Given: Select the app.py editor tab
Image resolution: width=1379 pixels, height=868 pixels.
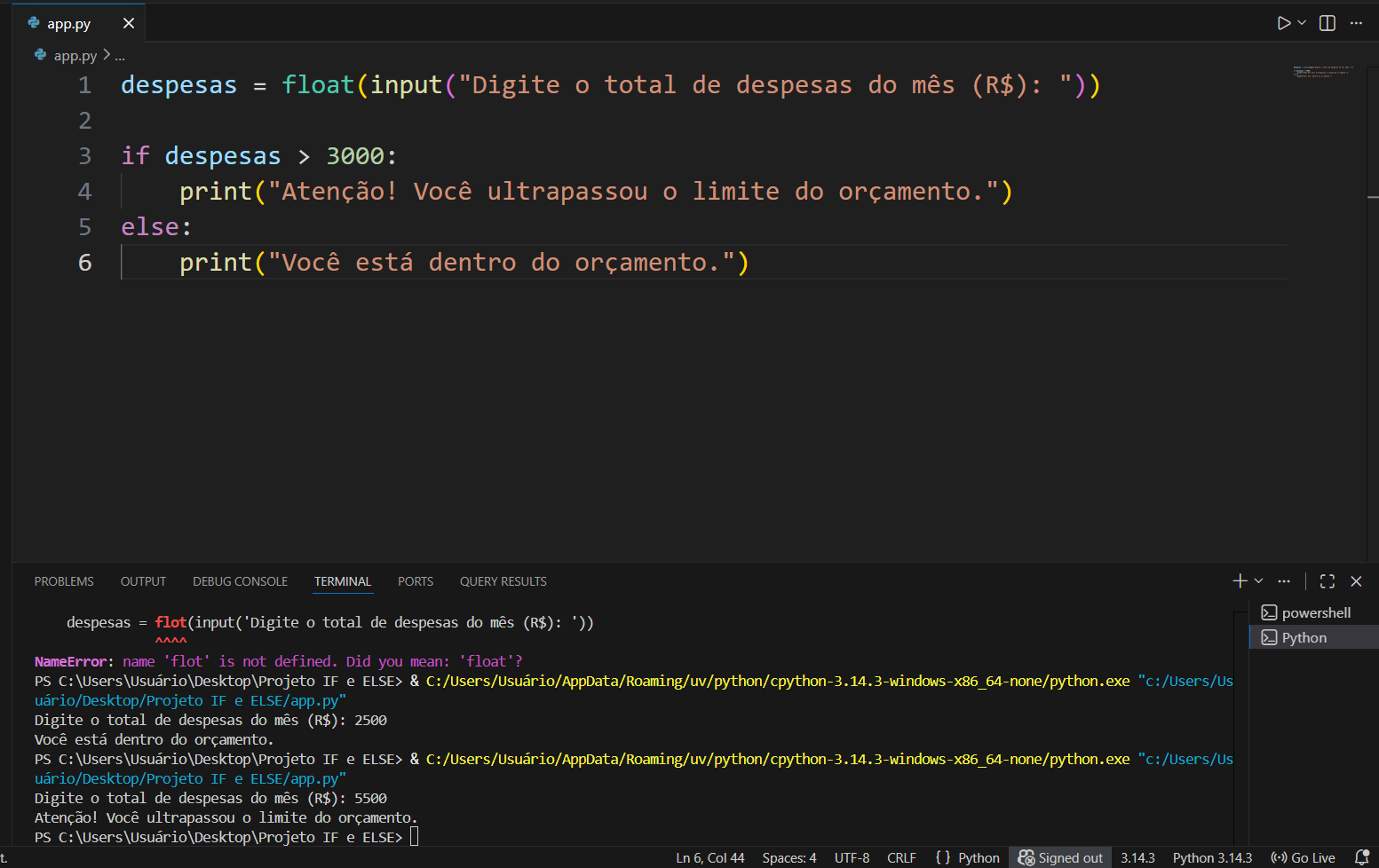Looking at the screenshot, I should click(79, 23).
